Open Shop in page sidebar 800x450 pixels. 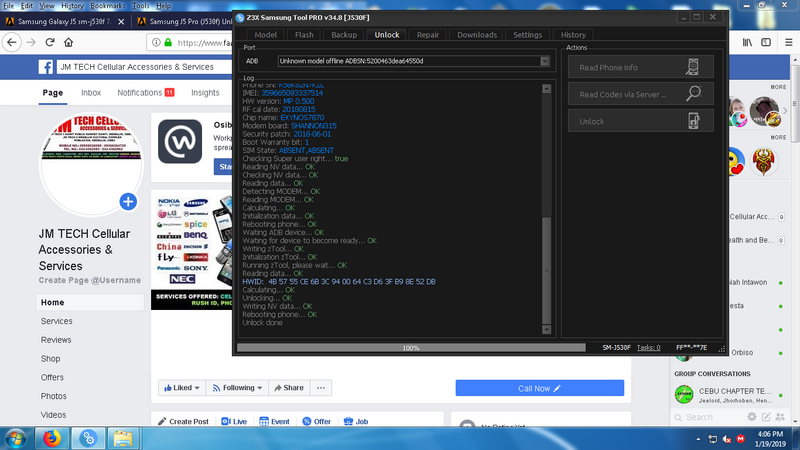tap(51, 359)
